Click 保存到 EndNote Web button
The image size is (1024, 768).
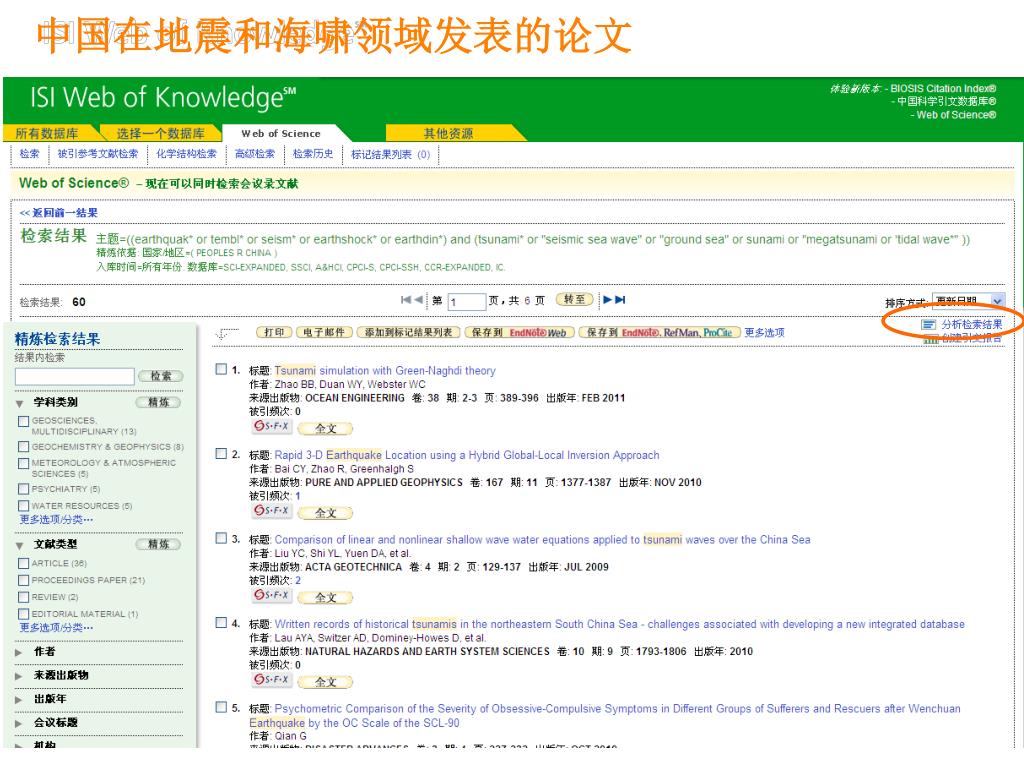click(519, 332)
